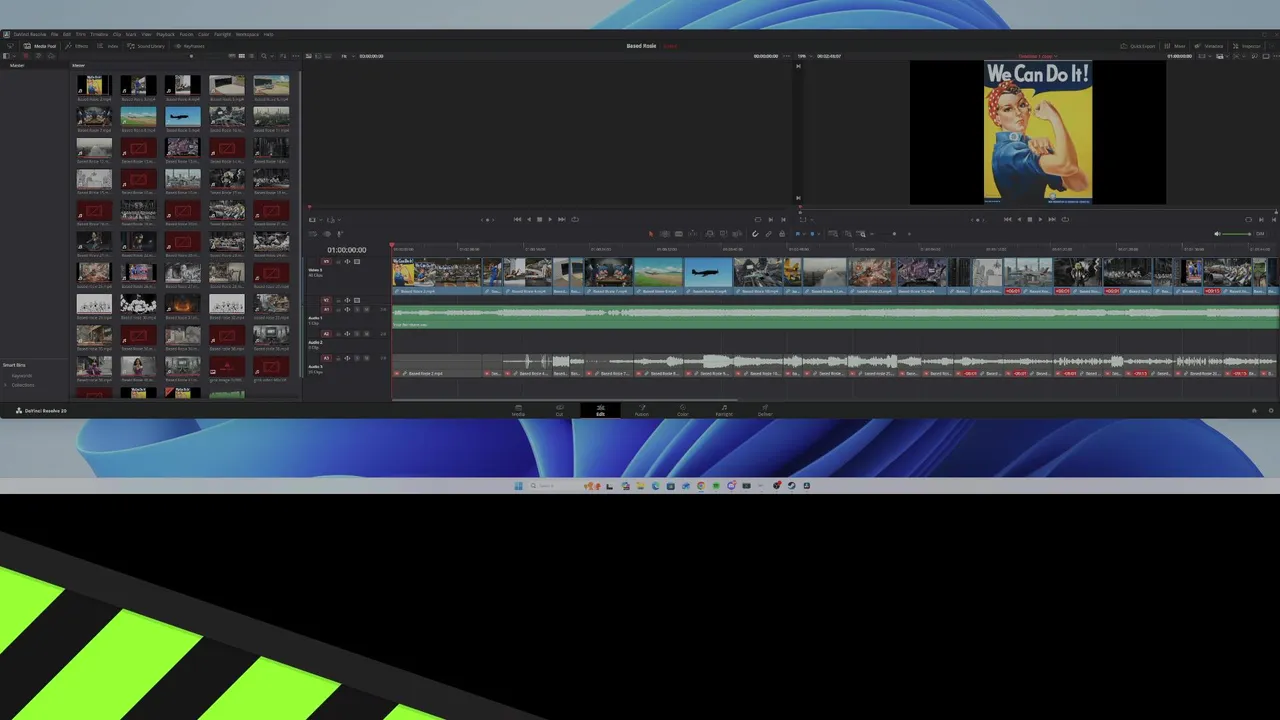This screenshot has width=1280, height=720.
Task: Open the Sound Library panel
Action: (x=146, y=46)
